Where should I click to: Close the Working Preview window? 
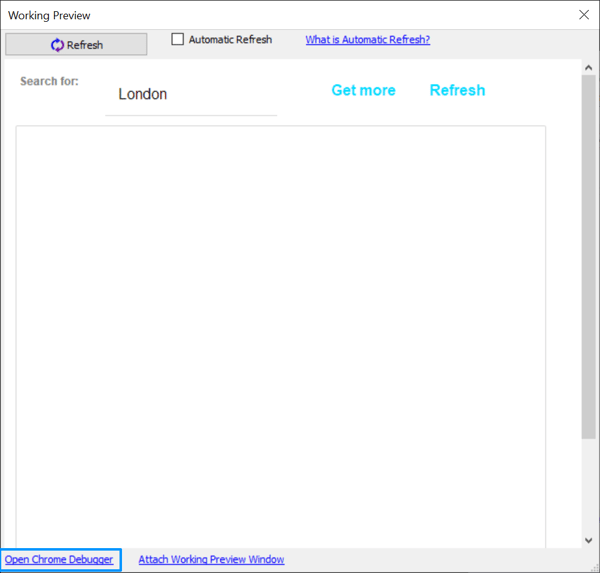(x=584, y=15)
